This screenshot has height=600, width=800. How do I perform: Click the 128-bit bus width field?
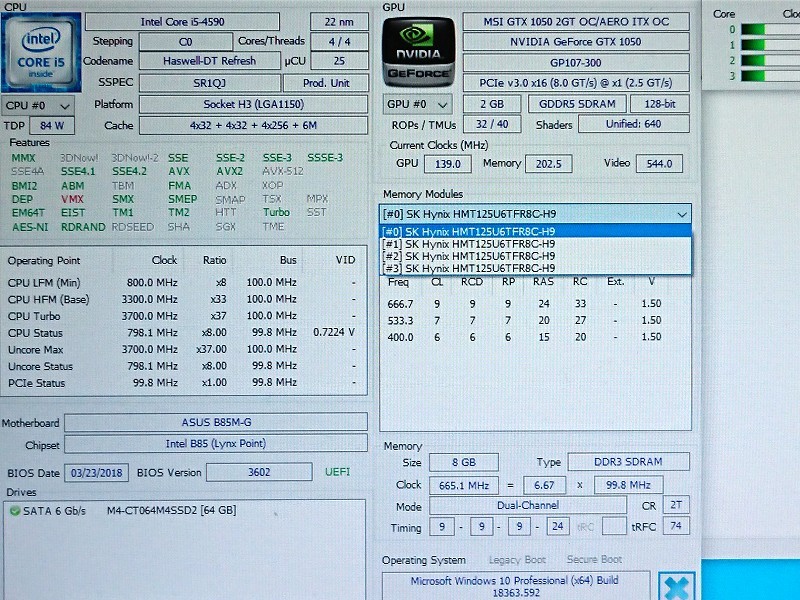point(660,104)
